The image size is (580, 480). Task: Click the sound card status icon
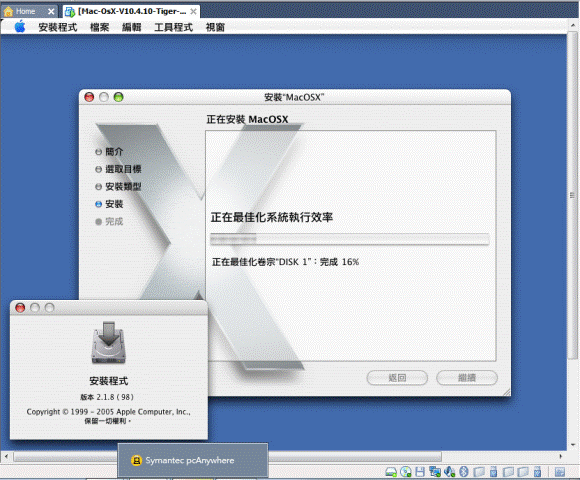point(449,471)
